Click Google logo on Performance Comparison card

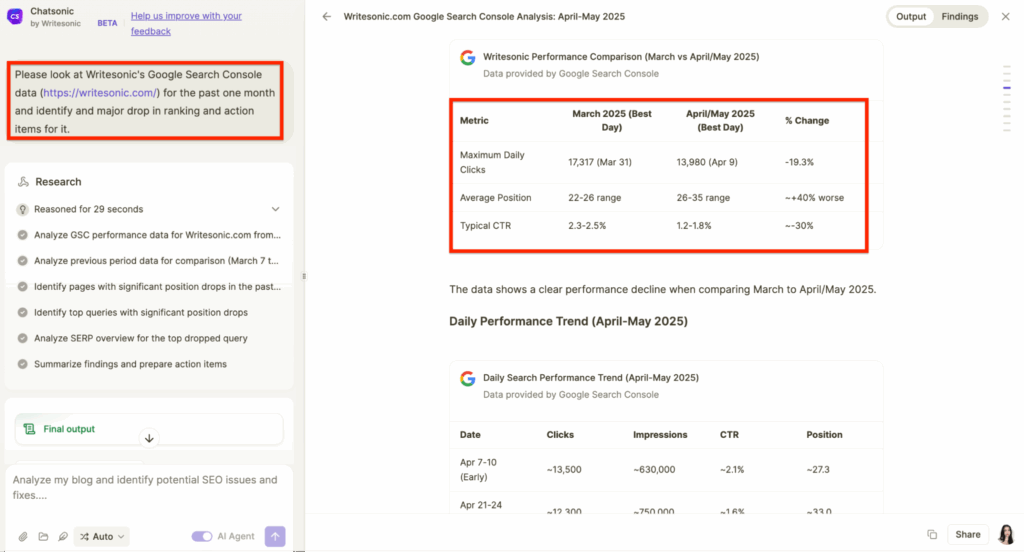(x=468, y=57)
